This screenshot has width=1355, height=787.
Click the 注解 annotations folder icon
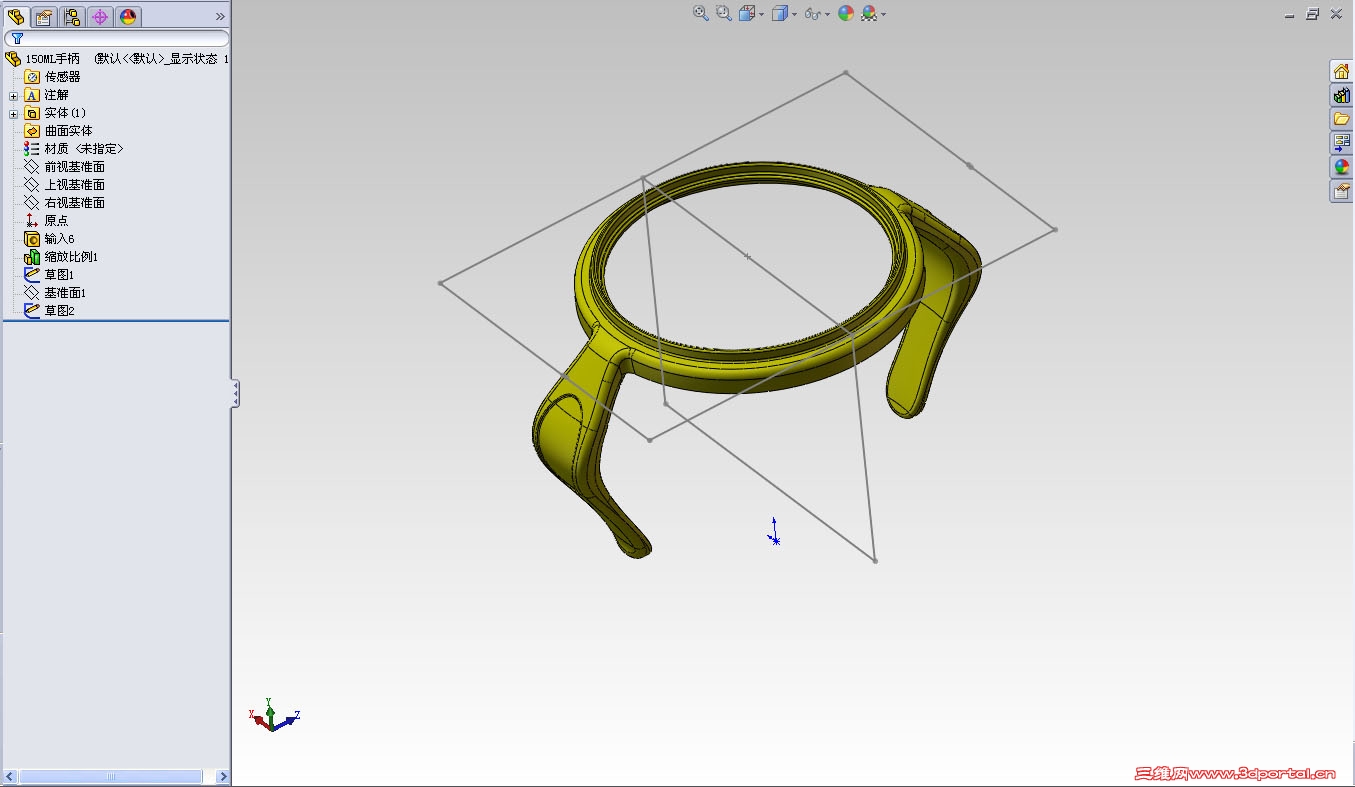(x=32, y=95)
